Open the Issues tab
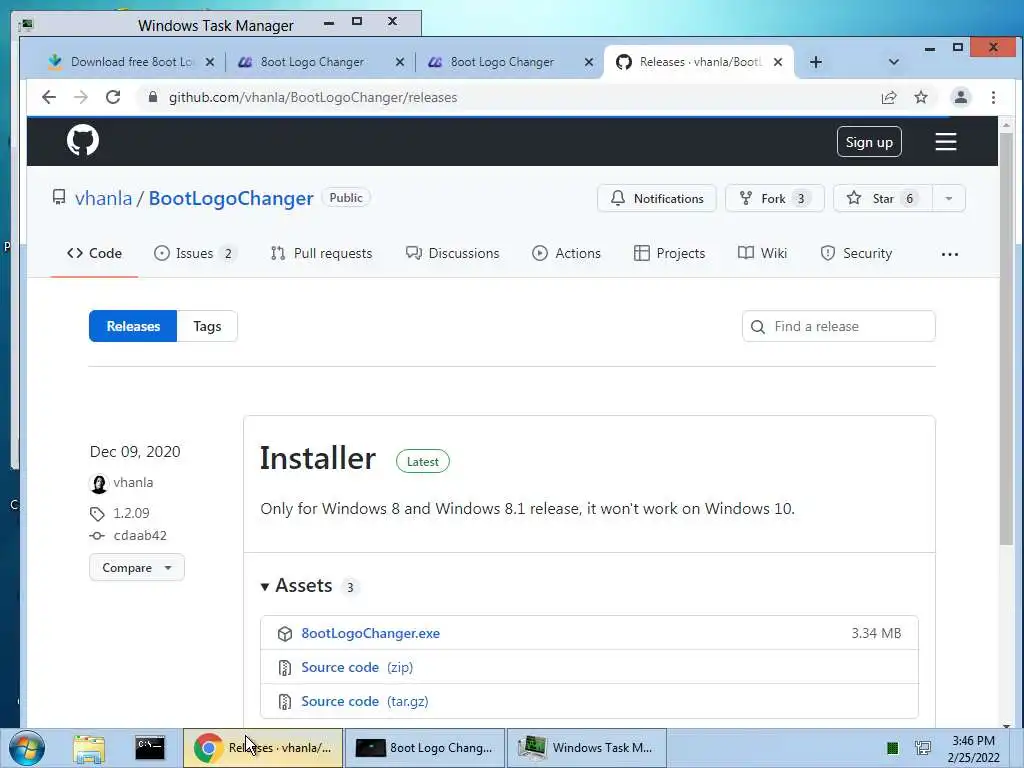 click(x=195, y=253)
